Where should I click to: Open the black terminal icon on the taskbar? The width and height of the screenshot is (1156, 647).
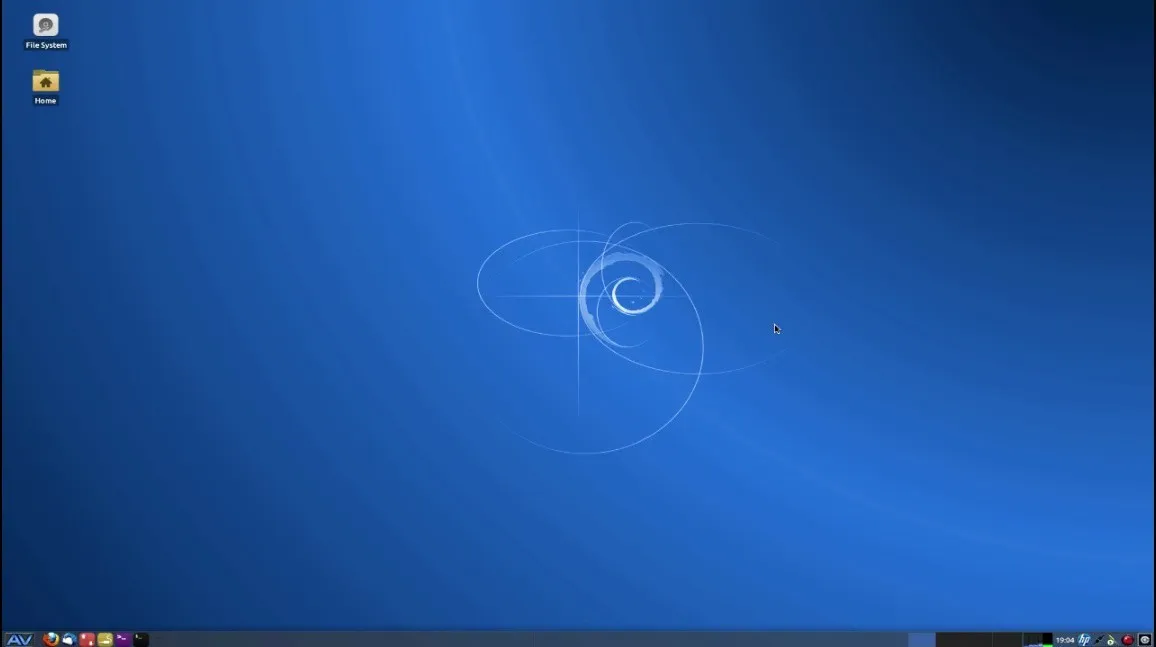140,639
